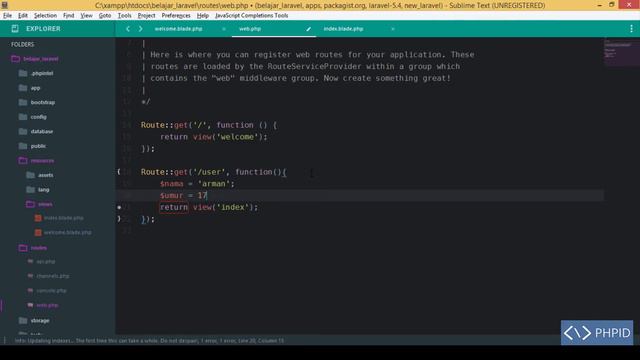Go to next tab with right arrow
Image resolution: width=640 pixels, height=360 pixels.
point(140,29)
